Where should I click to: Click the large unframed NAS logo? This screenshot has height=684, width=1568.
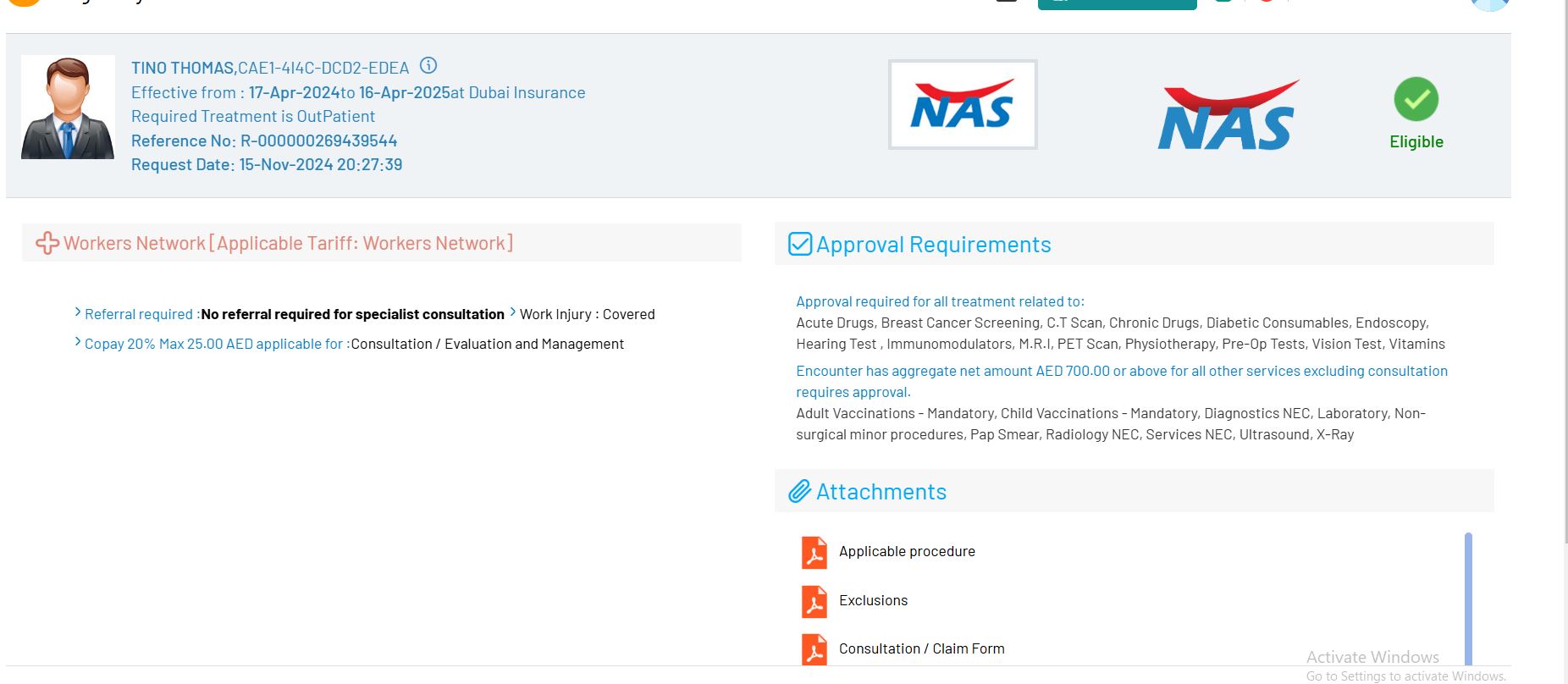point(1228,115)
